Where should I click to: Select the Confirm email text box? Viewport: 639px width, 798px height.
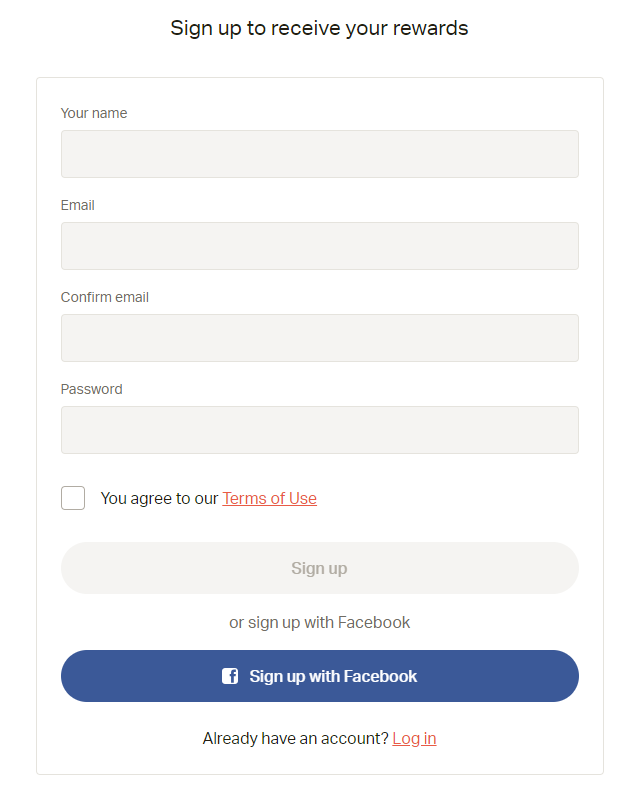coord(320,338)
